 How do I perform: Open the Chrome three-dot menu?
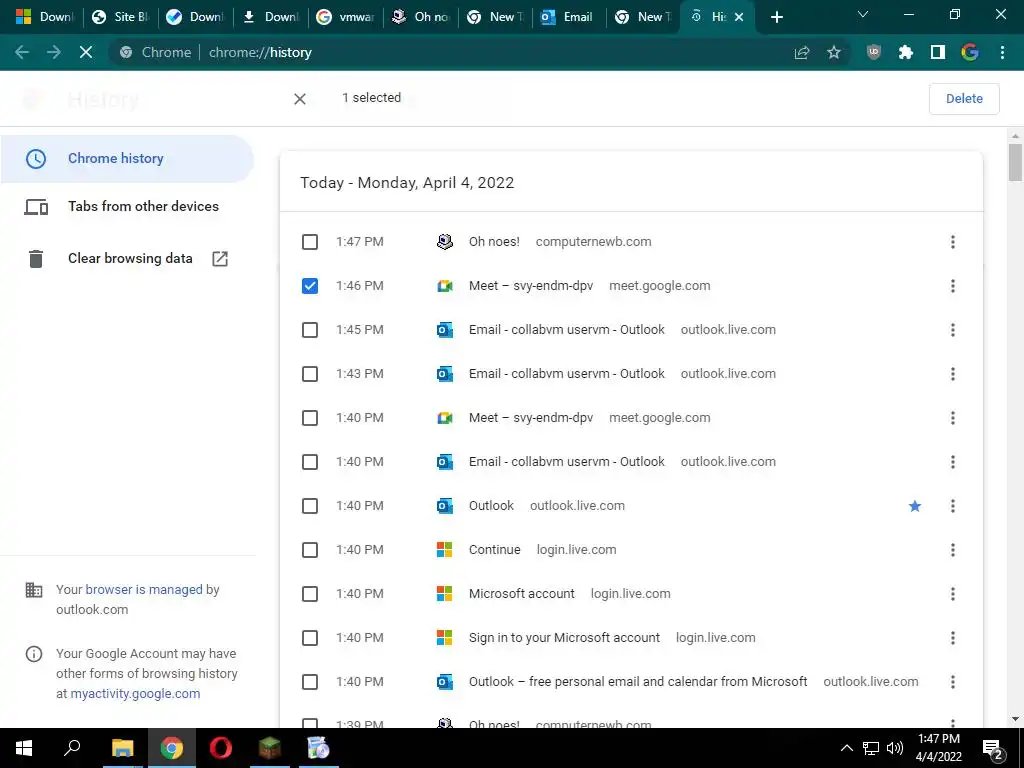point(1002,52)
